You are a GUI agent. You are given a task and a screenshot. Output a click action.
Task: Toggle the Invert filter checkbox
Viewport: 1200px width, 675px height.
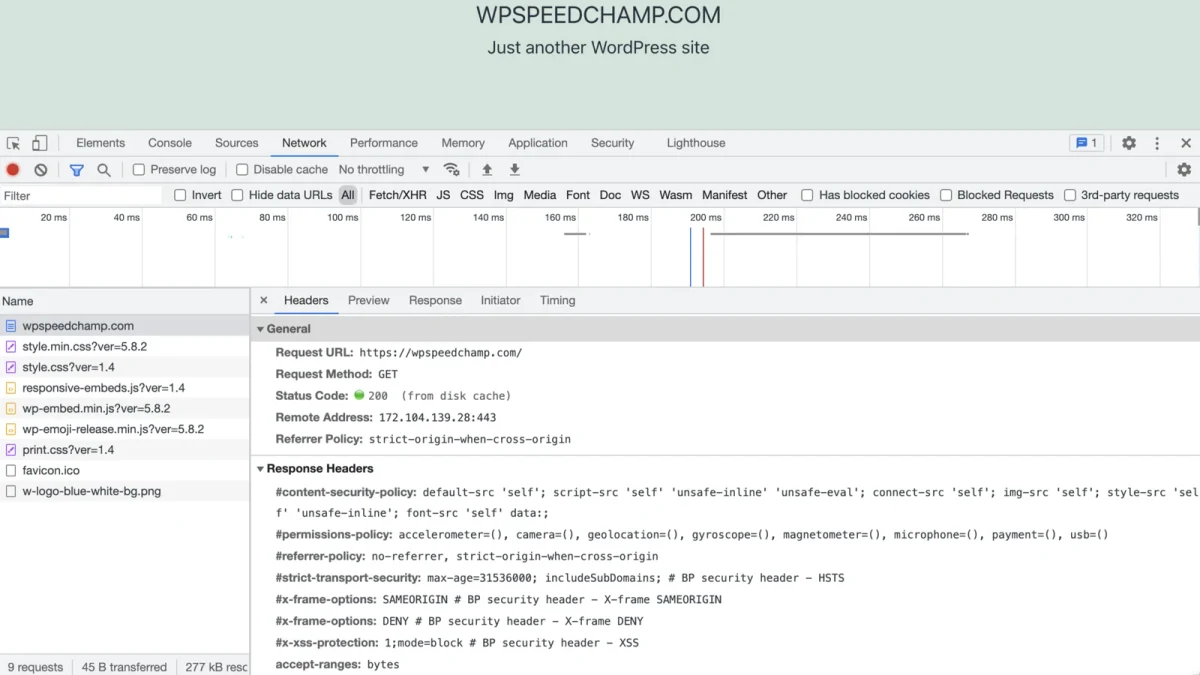point(180,195)
